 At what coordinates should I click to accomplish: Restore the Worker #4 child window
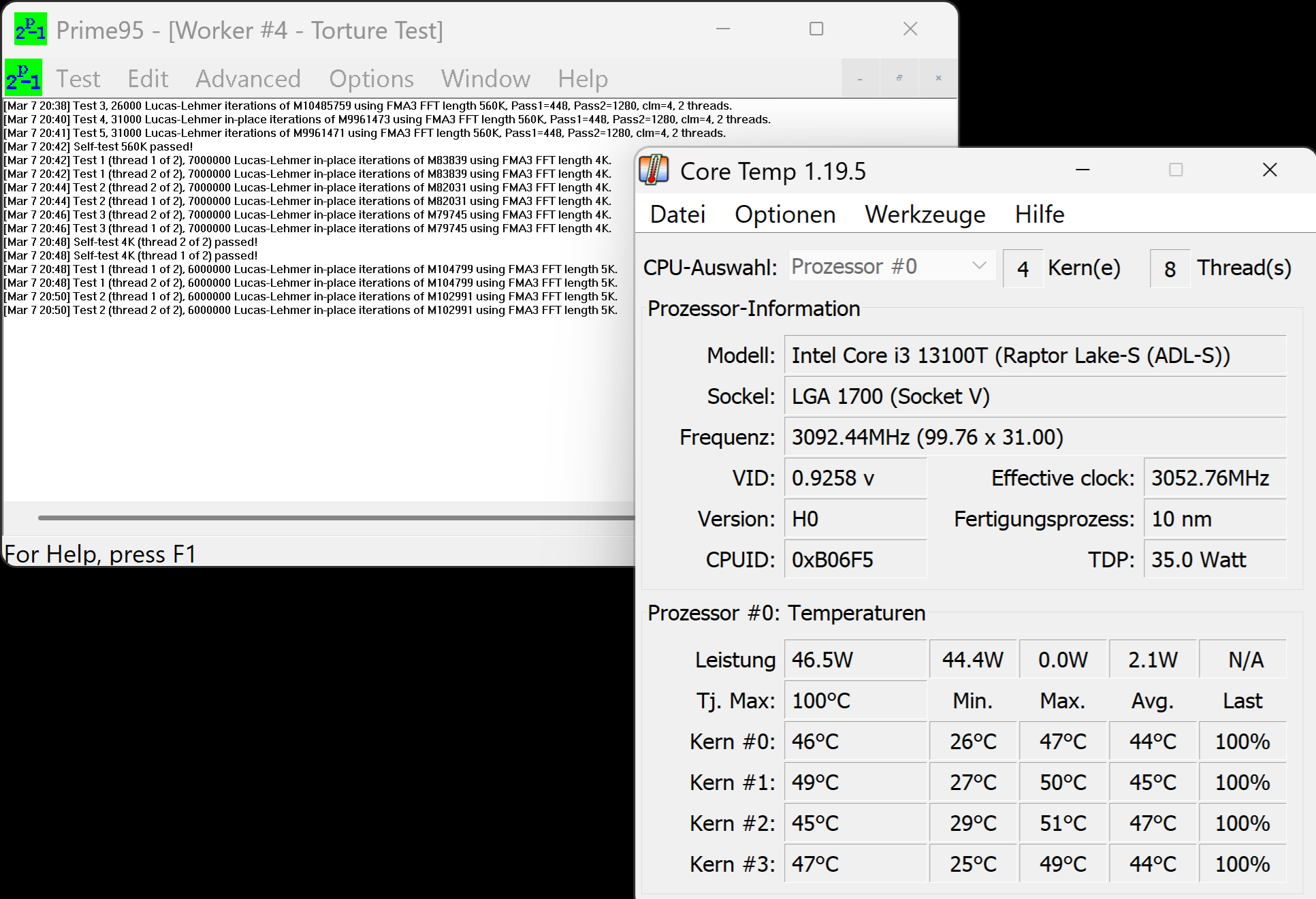click(899, 78)
